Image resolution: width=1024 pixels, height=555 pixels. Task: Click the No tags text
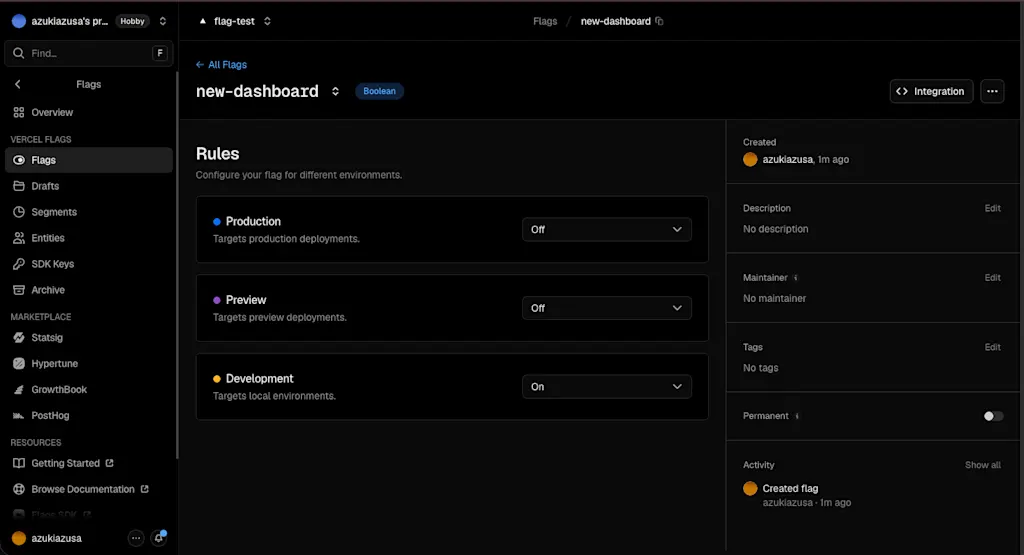pos(760,368)
